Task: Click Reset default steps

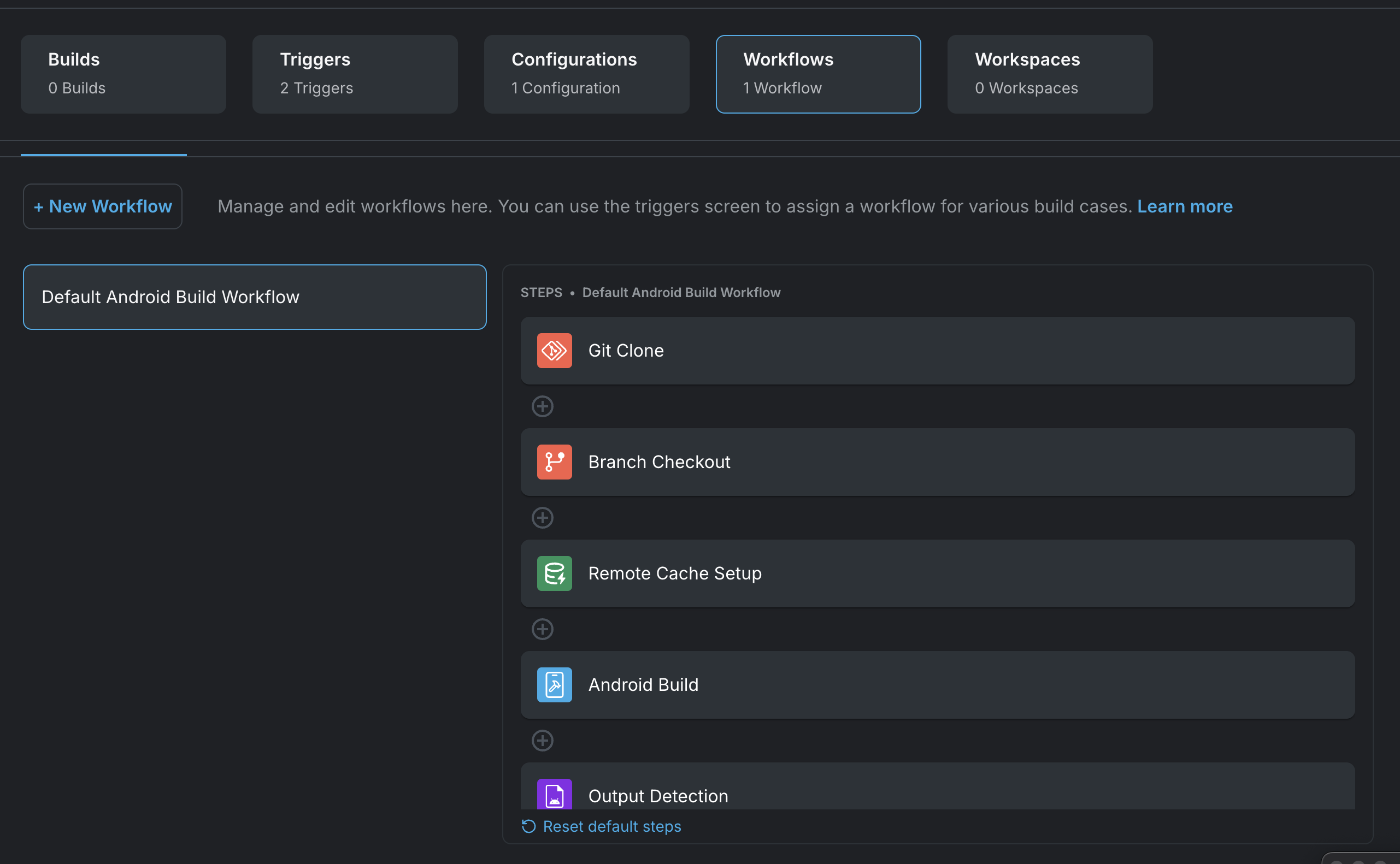Action: (x=611, y=826)
